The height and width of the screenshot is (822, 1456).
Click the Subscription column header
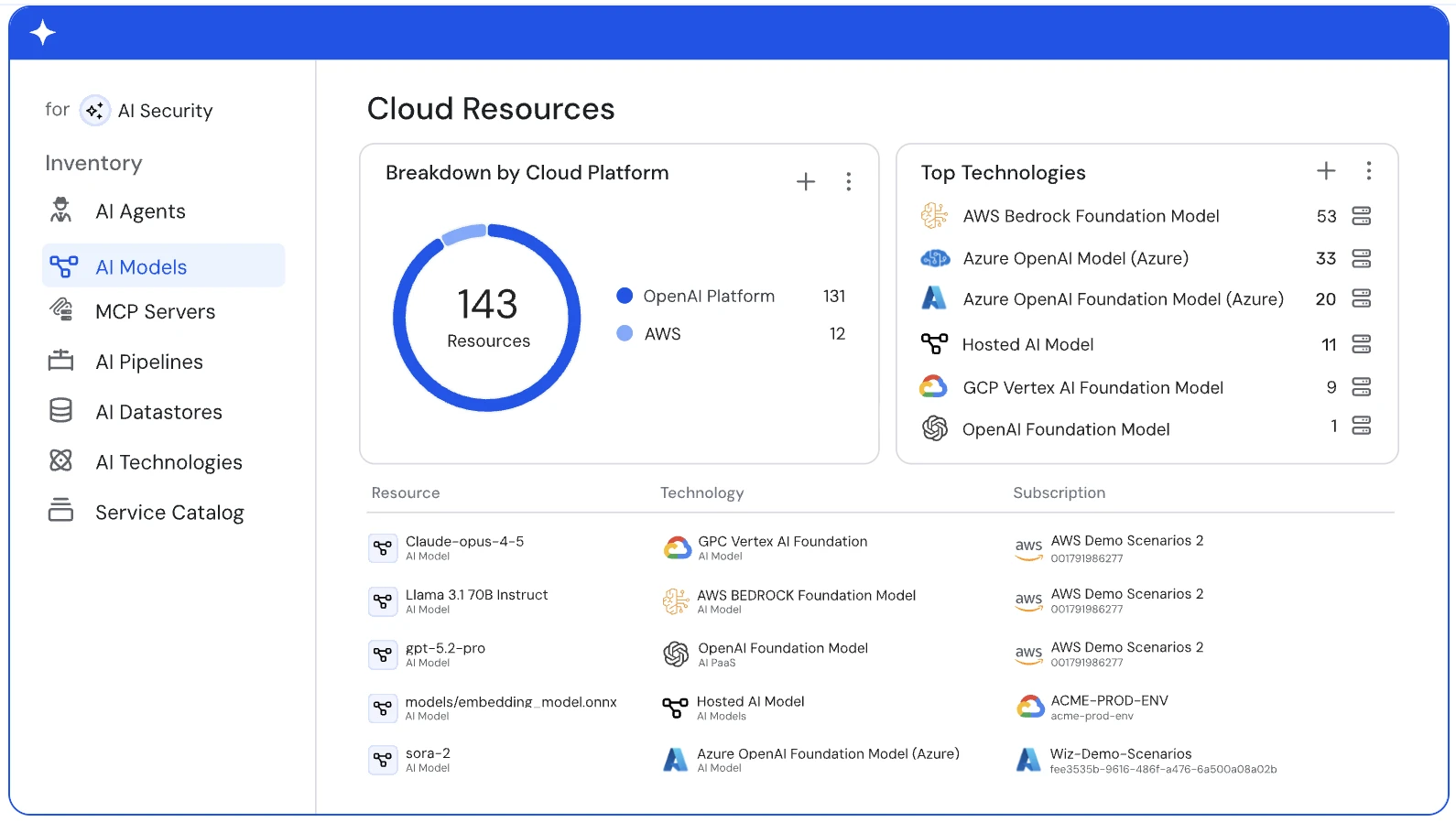point(1059,492)
